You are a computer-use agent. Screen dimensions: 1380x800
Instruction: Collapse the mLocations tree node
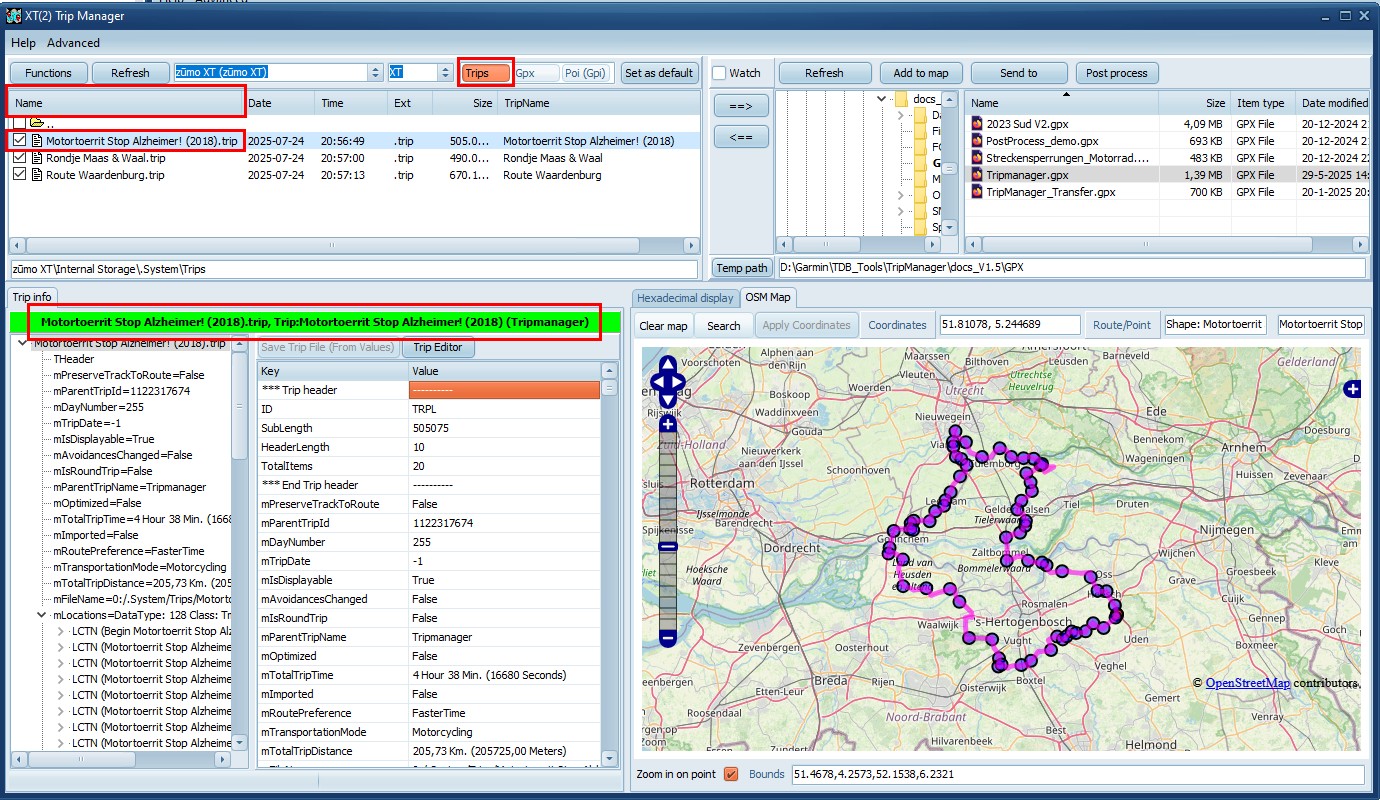coord(41,615)
